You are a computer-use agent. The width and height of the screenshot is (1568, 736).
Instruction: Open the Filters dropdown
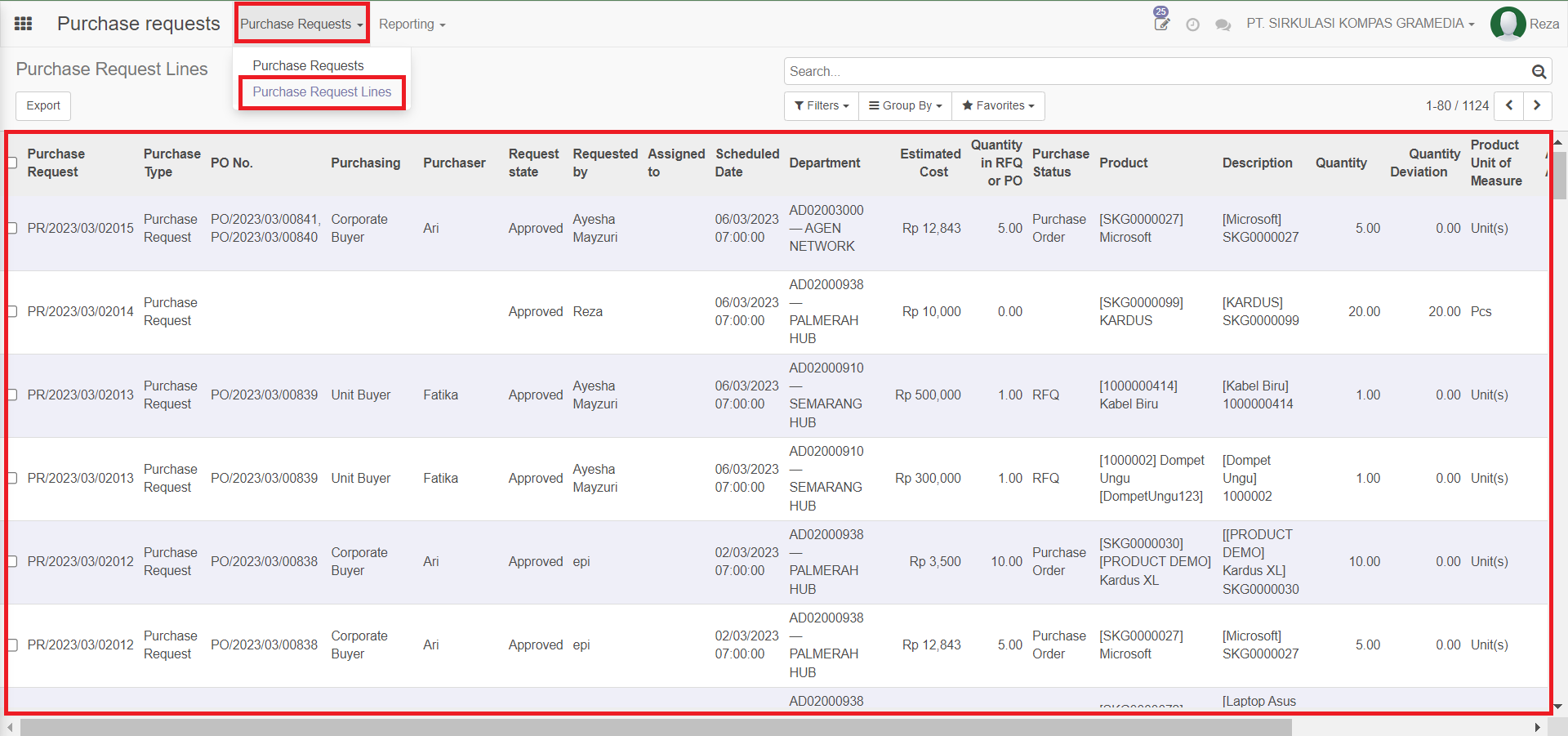point(822,105)
